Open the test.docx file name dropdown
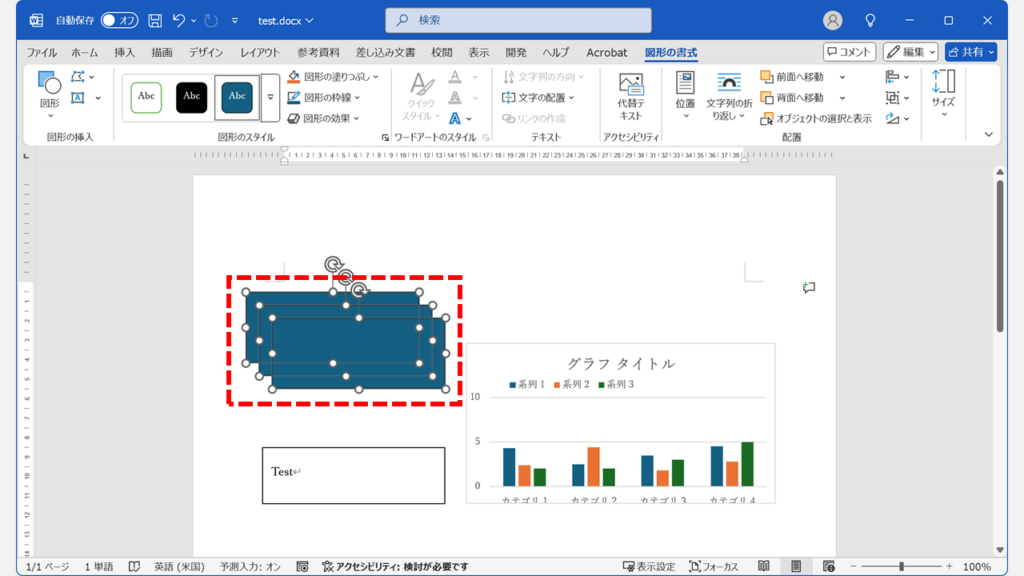 tap(285, 21)
